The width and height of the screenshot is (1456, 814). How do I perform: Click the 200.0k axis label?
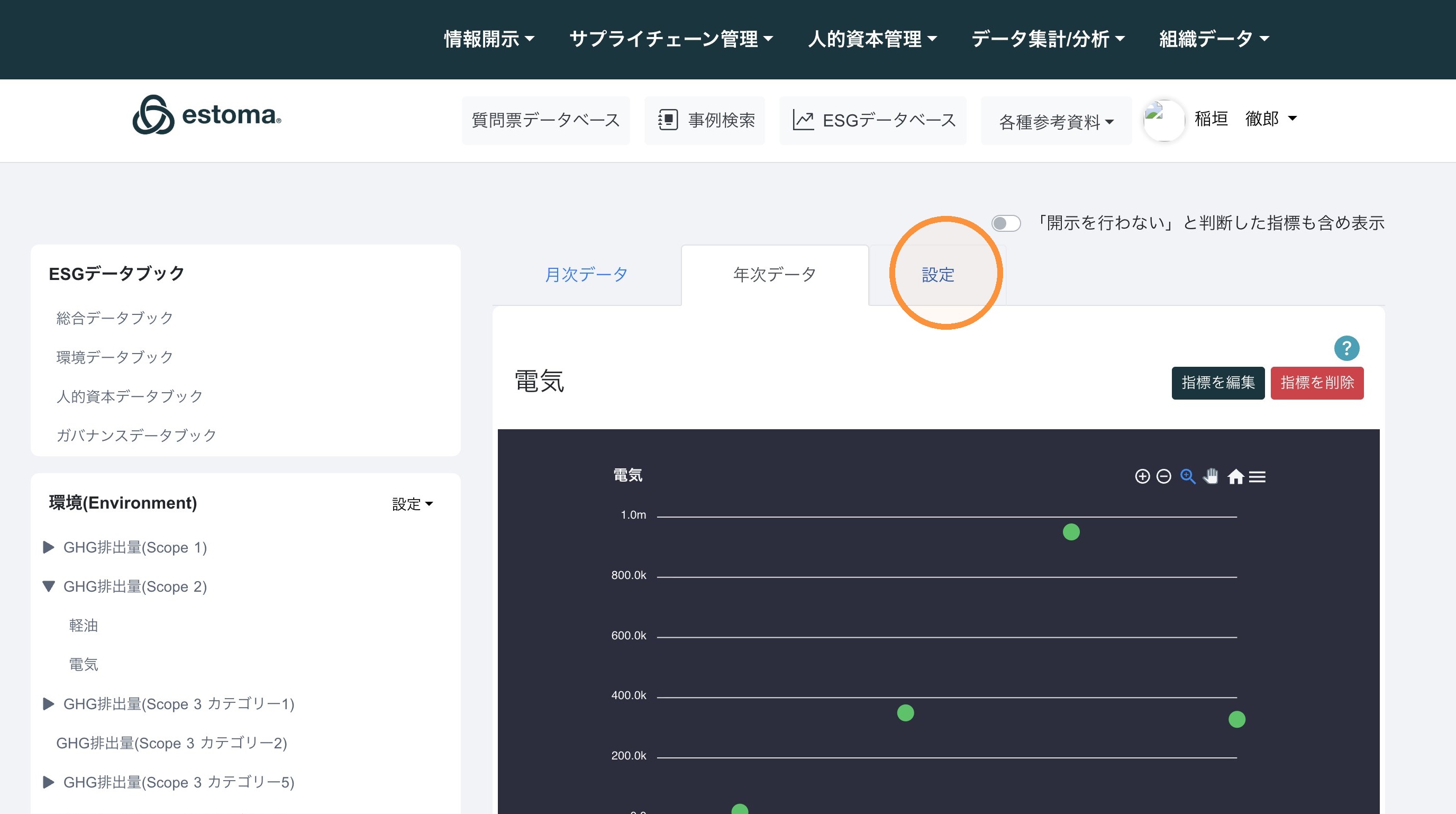(629, 756)
